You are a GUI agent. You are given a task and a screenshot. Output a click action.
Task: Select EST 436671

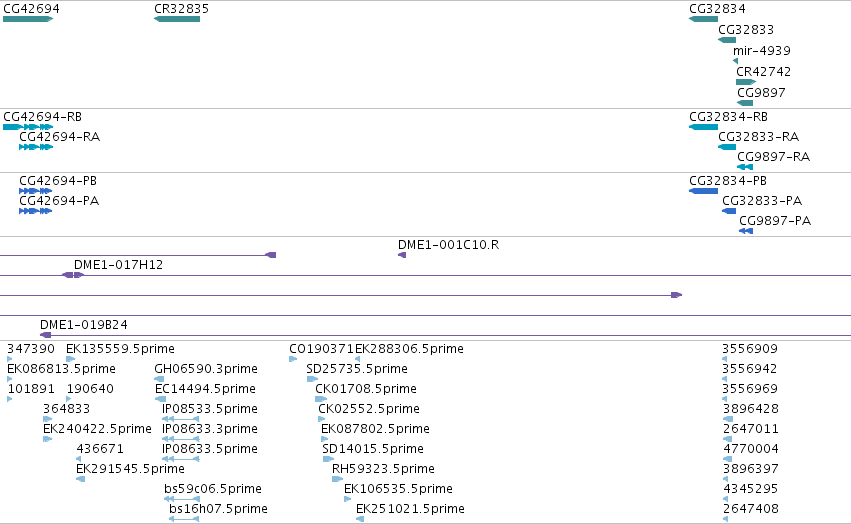pyautogui.click(x=79, y=459)
